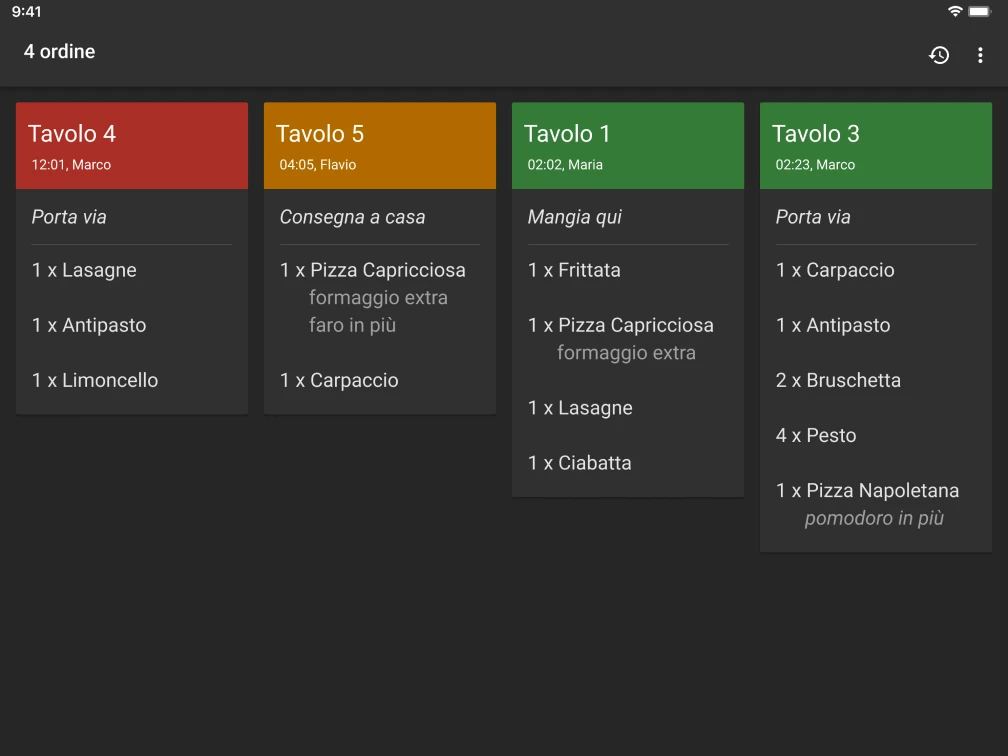Open the three-dot overflow menu icon

(x=981, y=55)
